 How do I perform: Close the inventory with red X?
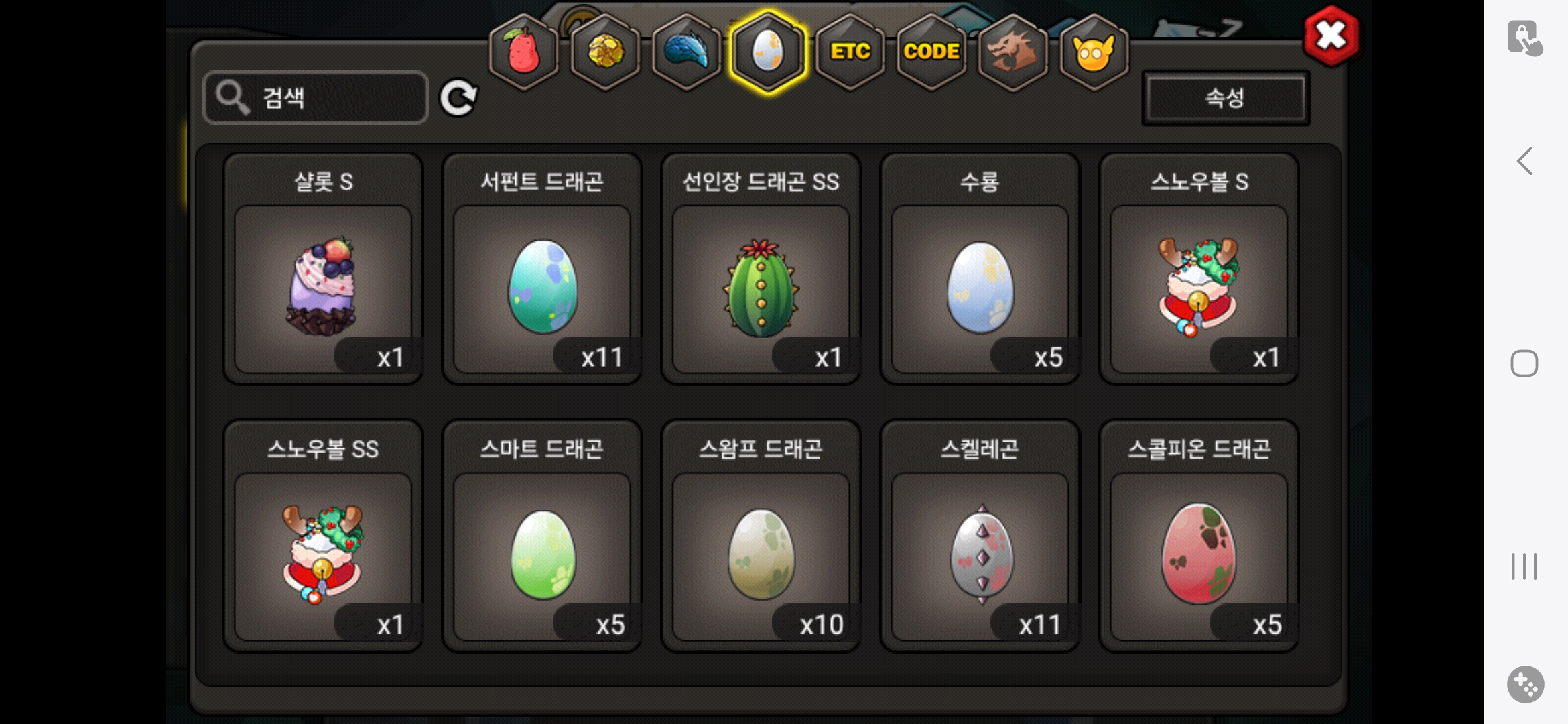1331,36
